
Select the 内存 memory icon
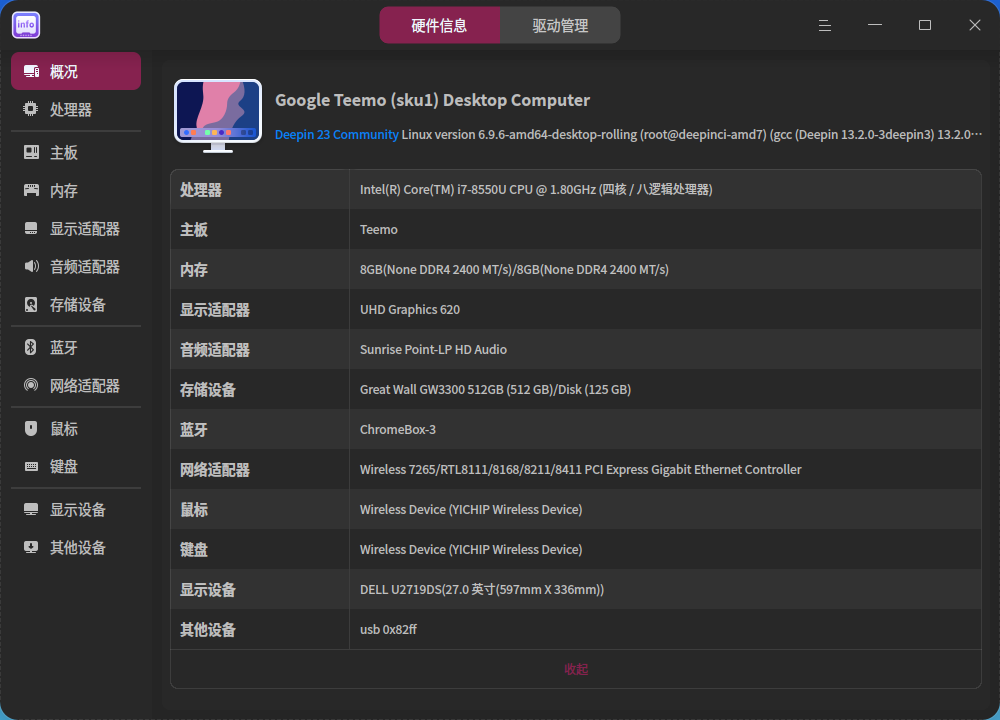pyautogui.click(x=31, y=190)
